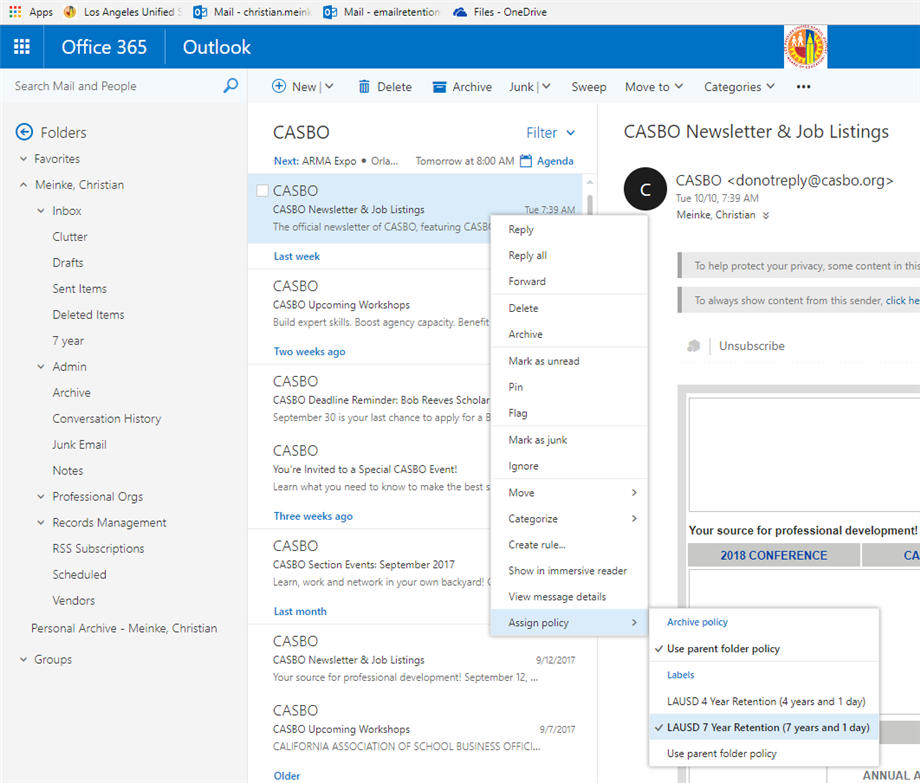Click the Sweep toolbar button
The height and width of the screenshot is (783, 920).
pos(588,87)
